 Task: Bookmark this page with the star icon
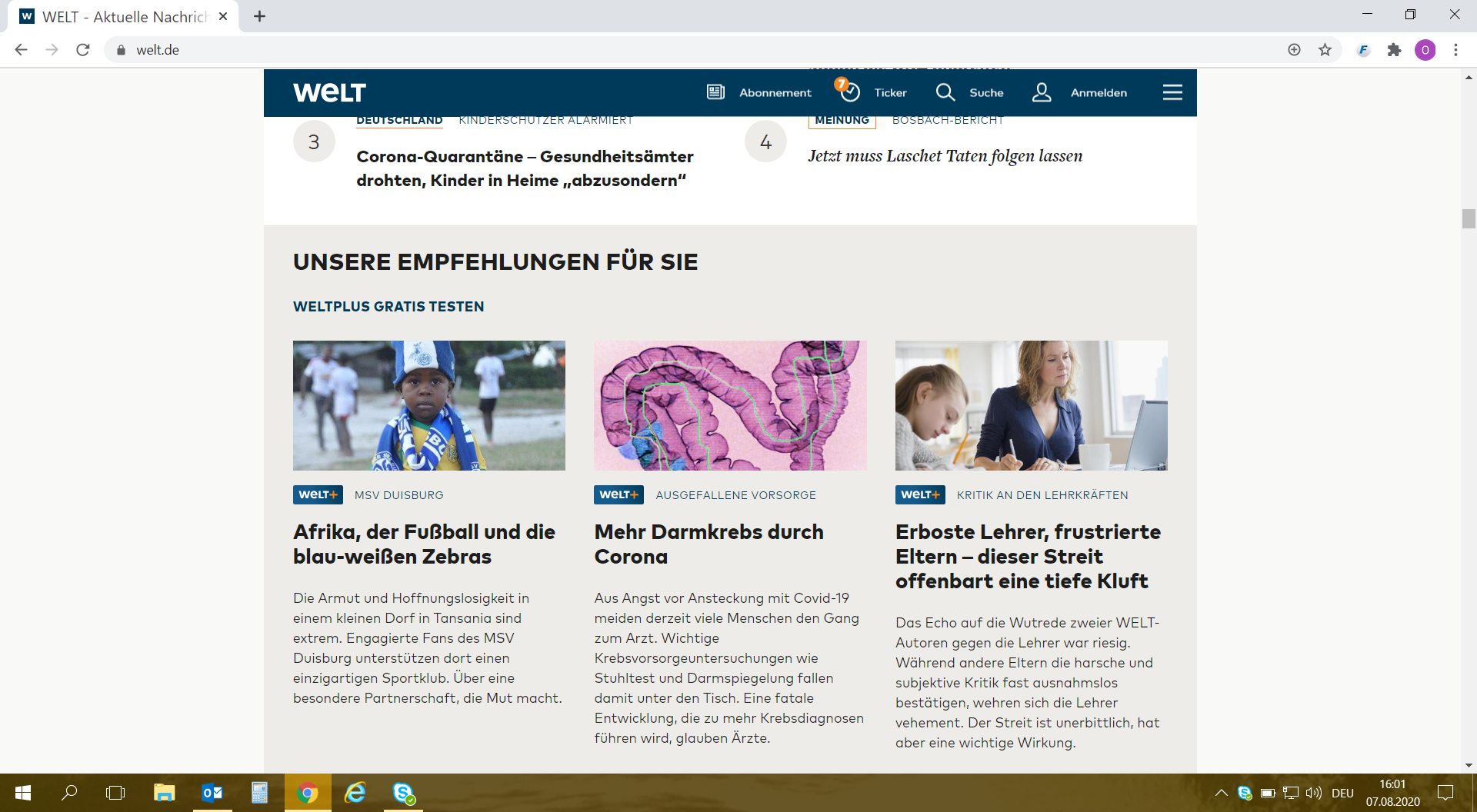(1325, 49)
